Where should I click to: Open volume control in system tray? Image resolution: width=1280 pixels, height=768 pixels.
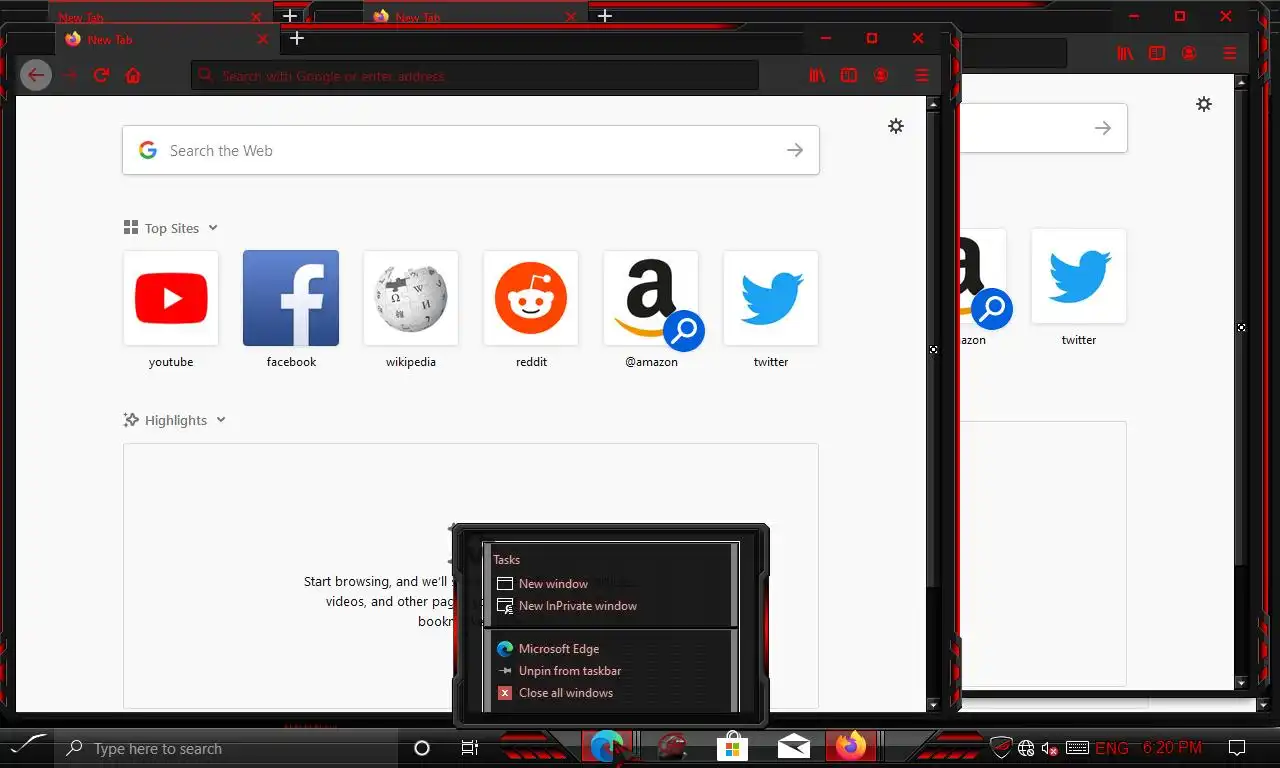tap(1050, 748)
